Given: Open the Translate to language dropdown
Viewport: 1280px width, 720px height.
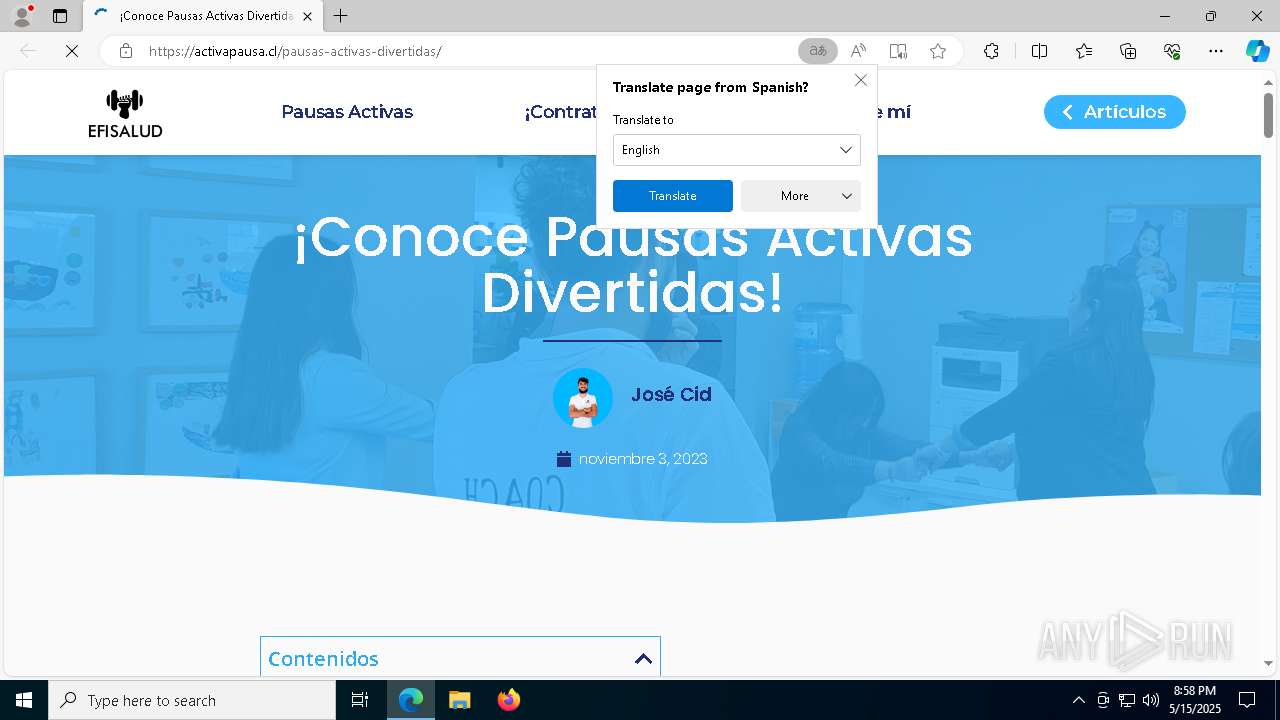Looking at the screenshot, I should point(737,150).
